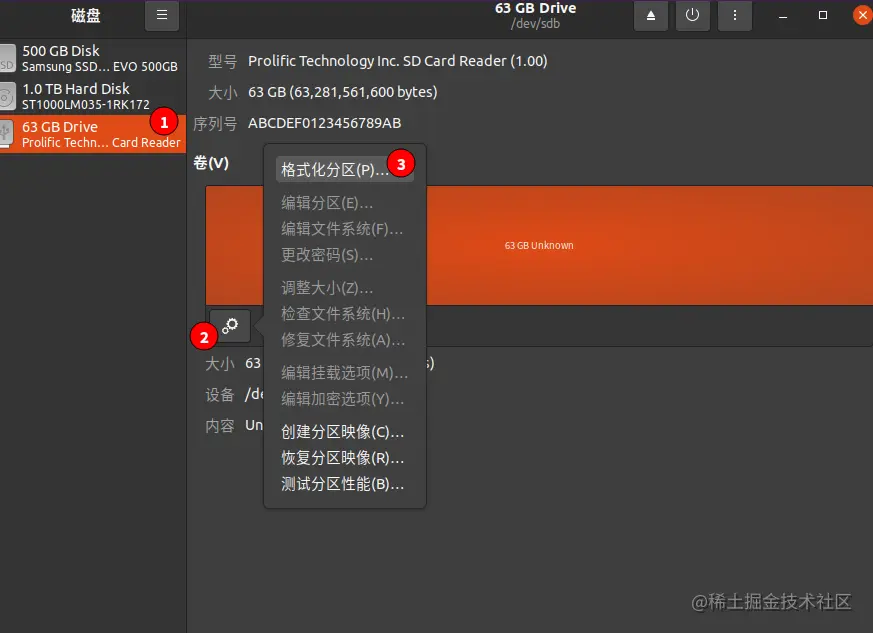Click the 编辑挂载选项(M) menu entry

click(344, 373)
